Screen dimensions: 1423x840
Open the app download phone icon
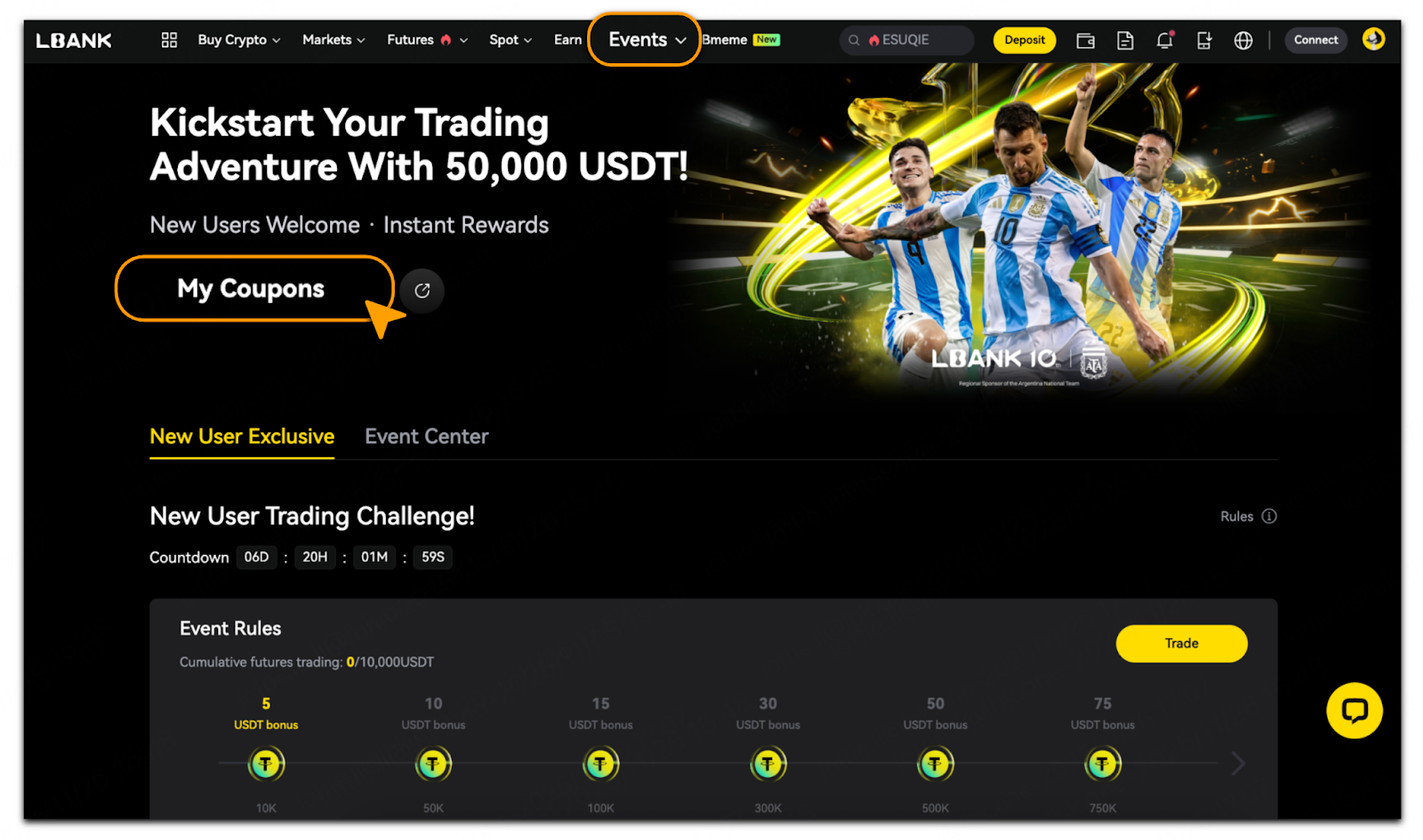(x=1204, y=40)
